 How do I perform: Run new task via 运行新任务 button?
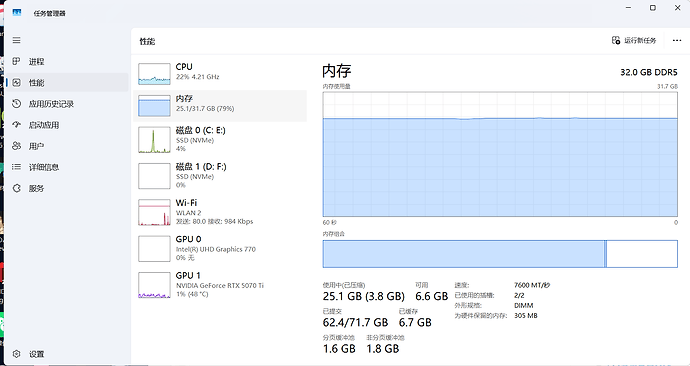[634, 40]
